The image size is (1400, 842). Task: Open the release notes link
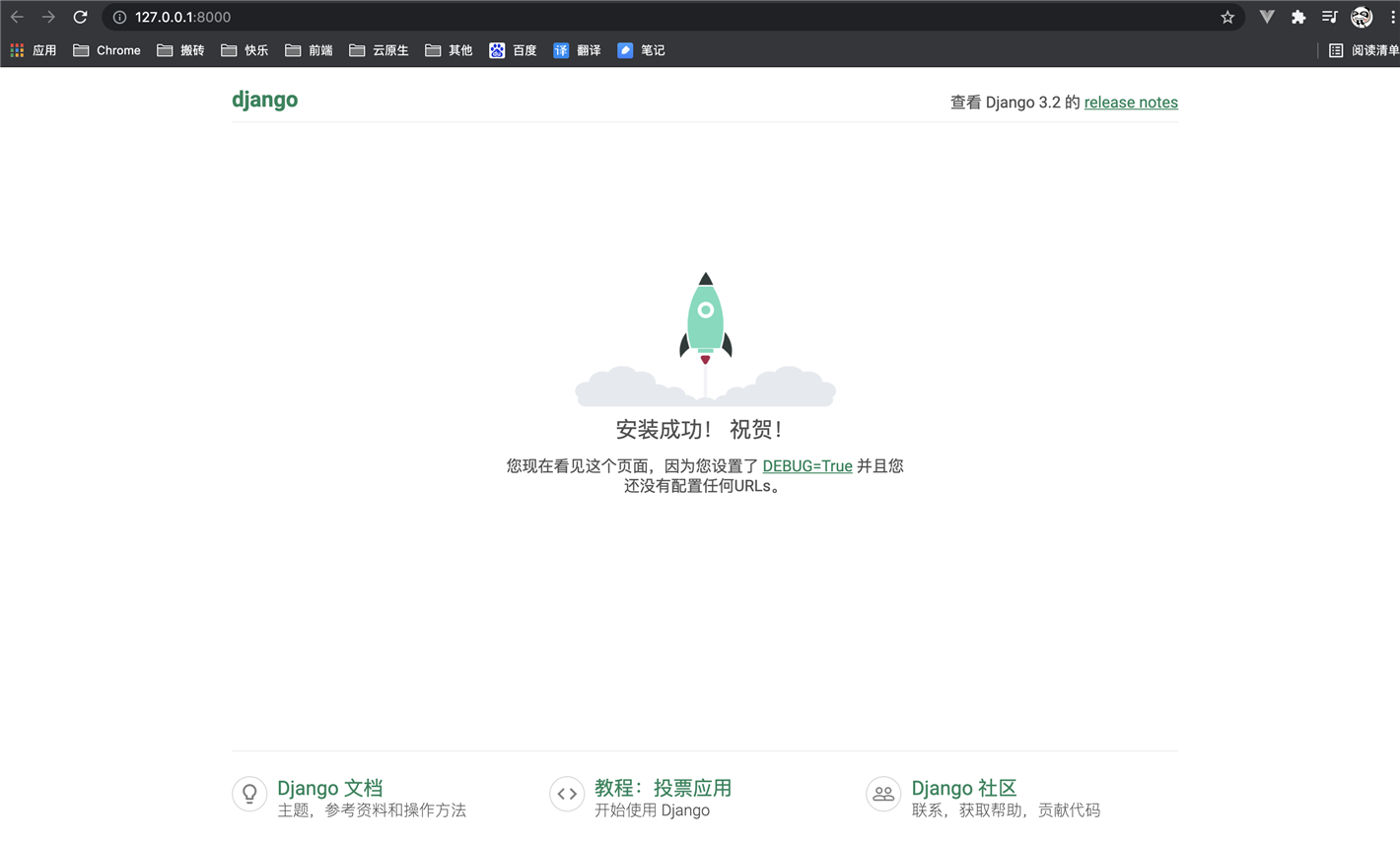[1131, 103]
